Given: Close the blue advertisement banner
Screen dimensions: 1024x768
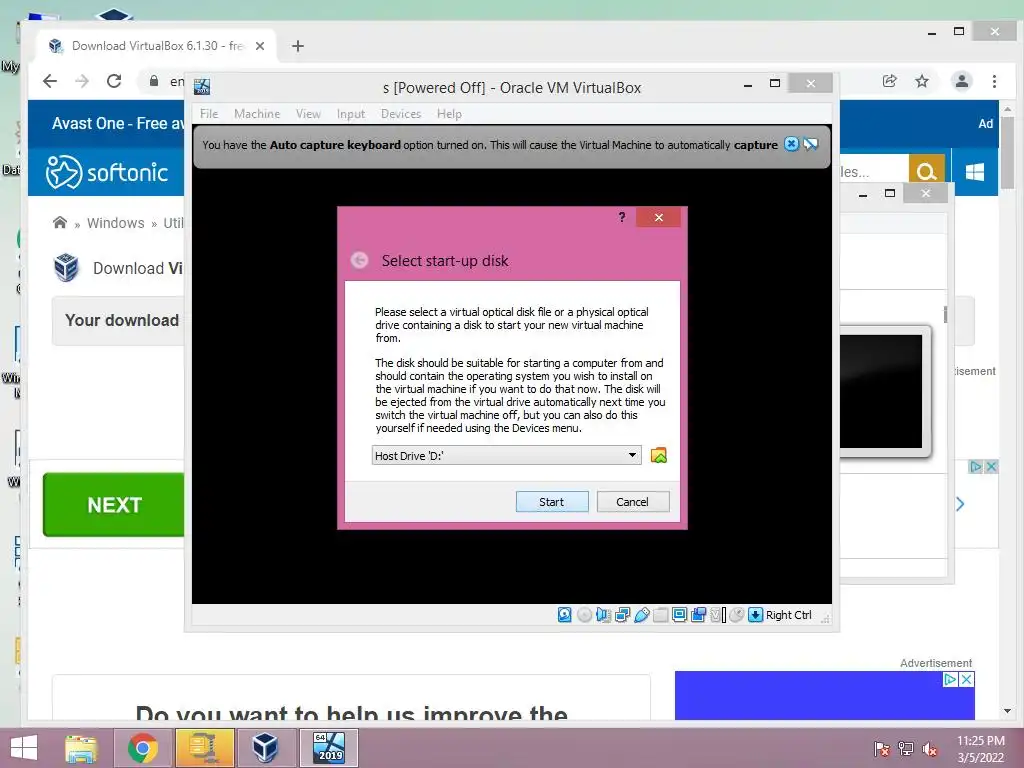Looking at the screenshot, I should pos(967,679).
